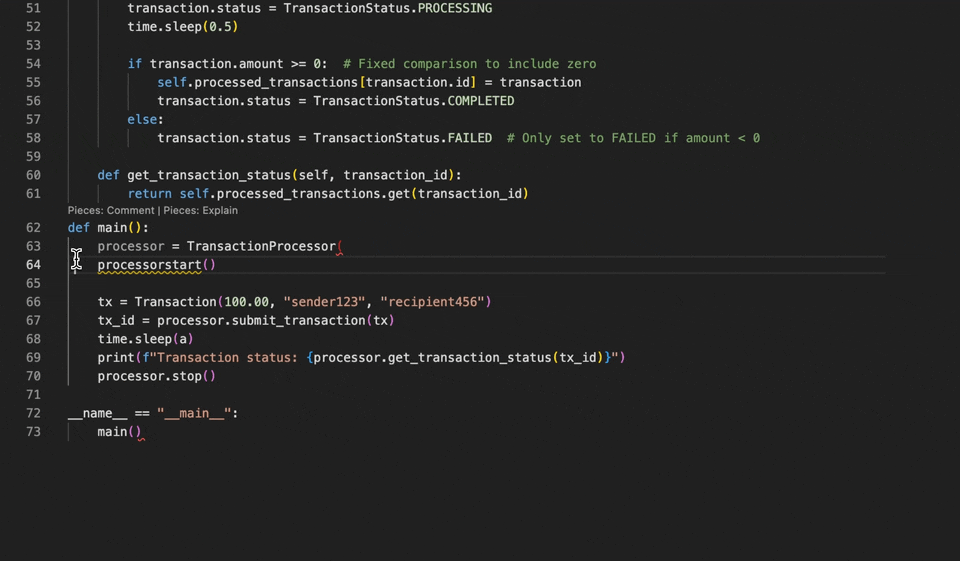
Task: Select line number 60 in the gutter
Action: [33, 175]
